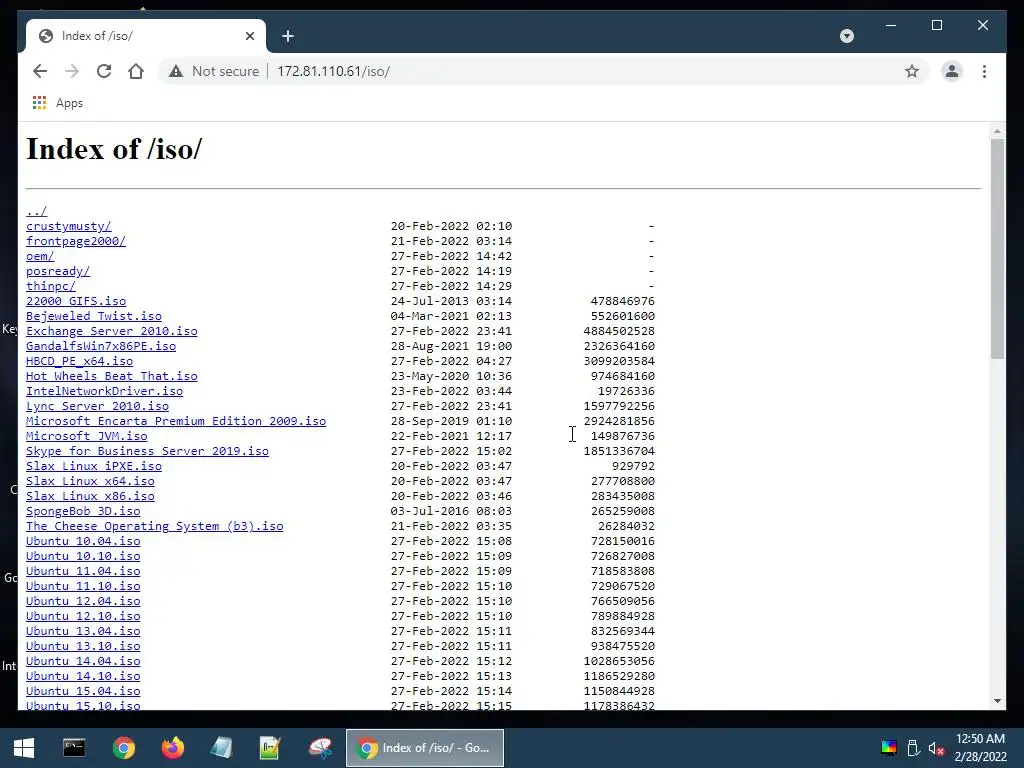Download Slax Linux x64.iso
The width and height of the screenshot is (1024, 768).
tap(90, 481)
